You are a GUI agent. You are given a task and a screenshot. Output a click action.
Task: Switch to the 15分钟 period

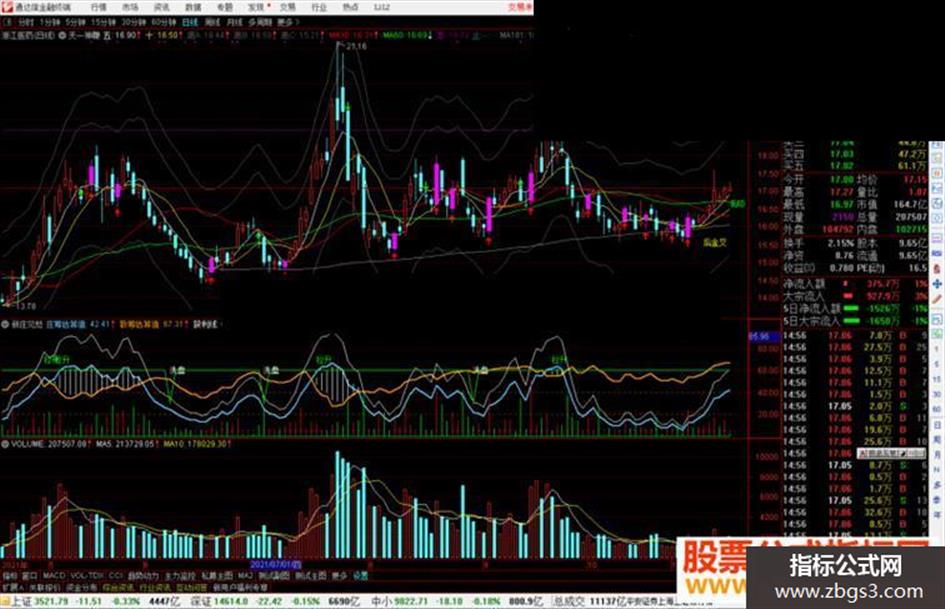103,22
